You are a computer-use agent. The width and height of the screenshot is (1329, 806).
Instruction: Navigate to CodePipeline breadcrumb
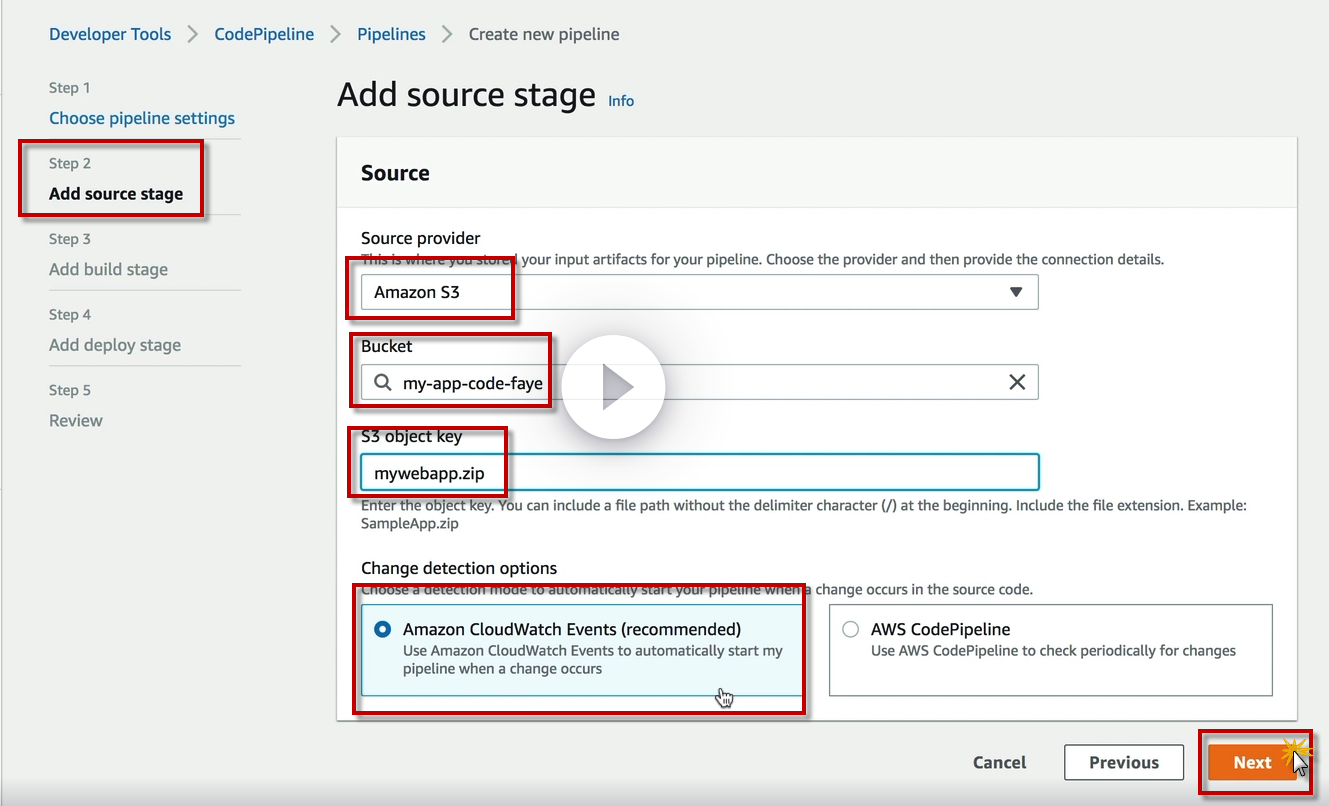264,34
